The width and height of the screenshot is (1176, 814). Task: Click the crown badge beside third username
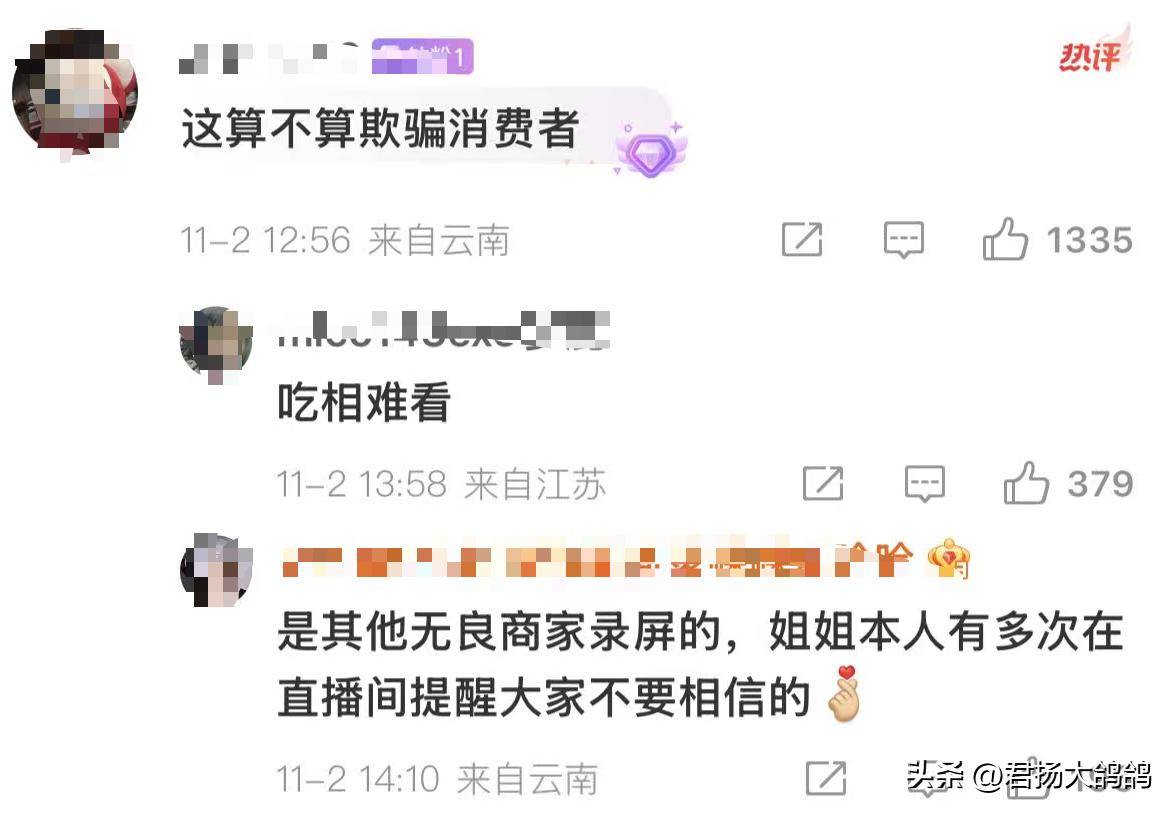click(949, 559)
